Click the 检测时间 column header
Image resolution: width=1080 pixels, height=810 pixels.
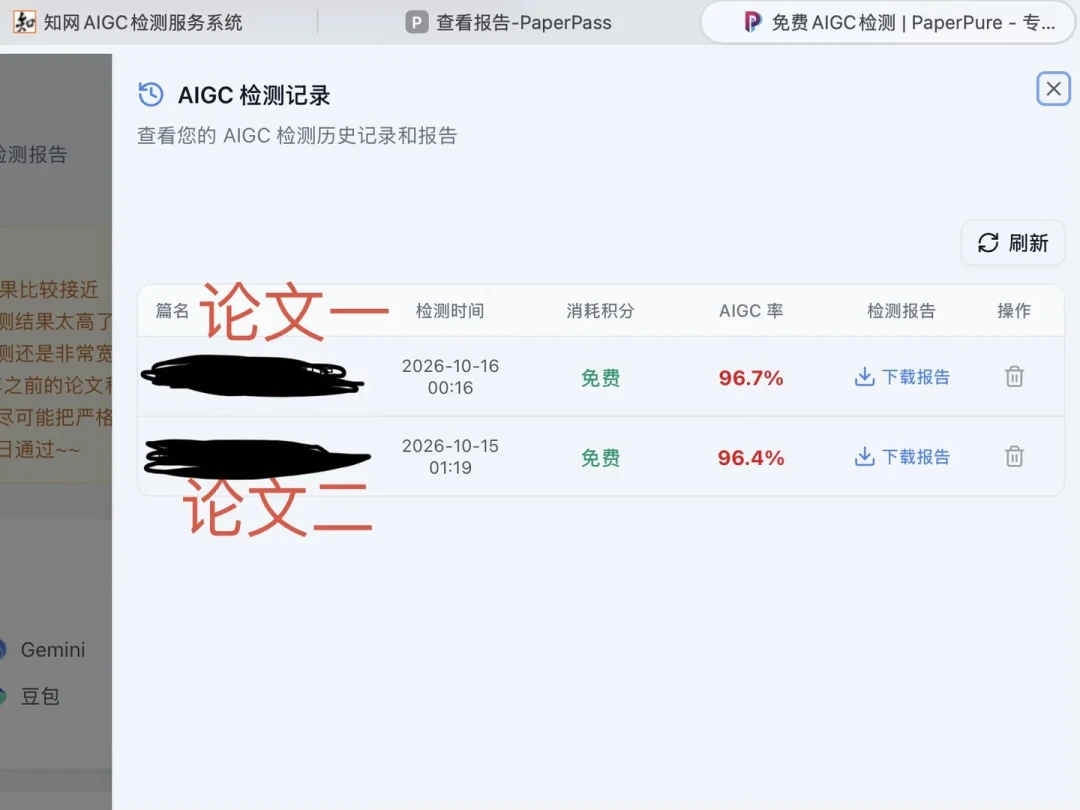(450, 311)
